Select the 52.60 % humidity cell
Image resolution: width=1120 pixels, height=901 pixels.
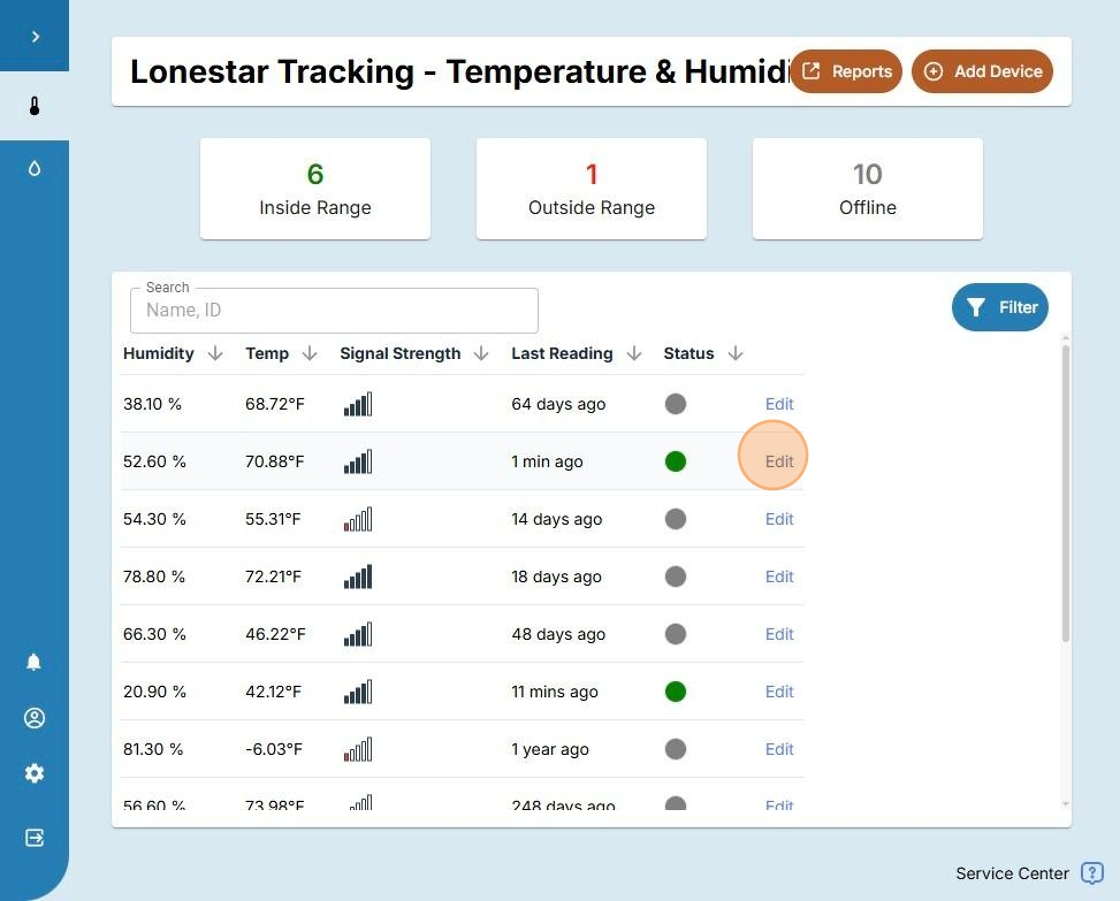[x=154, y=462]
